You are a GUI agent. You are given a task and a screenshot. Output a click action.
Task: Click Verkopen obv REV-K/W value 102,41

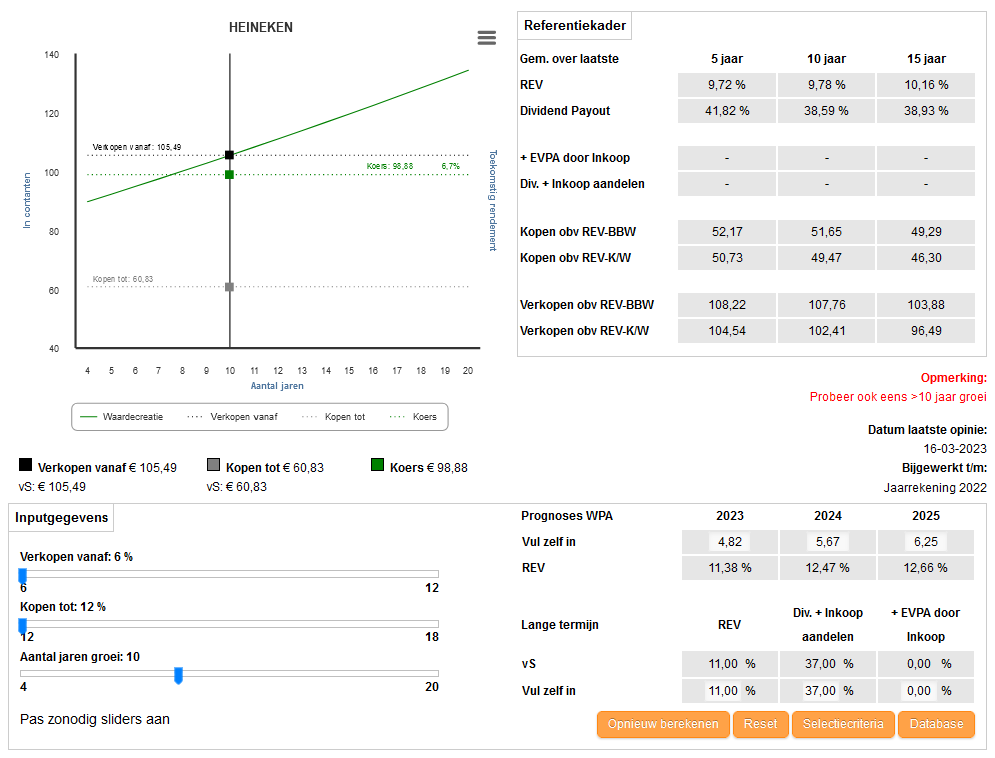[827, 331]
